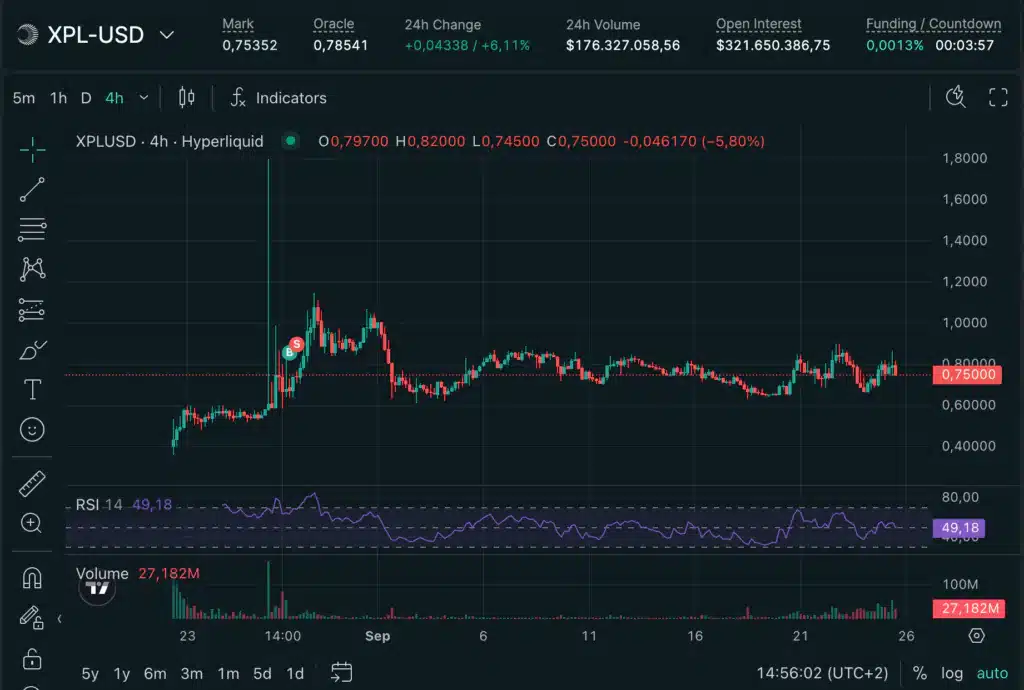This screenshot has height=690, width=1024.
Task: Select the trend line drawing tool
Action: tap(32, 190)
